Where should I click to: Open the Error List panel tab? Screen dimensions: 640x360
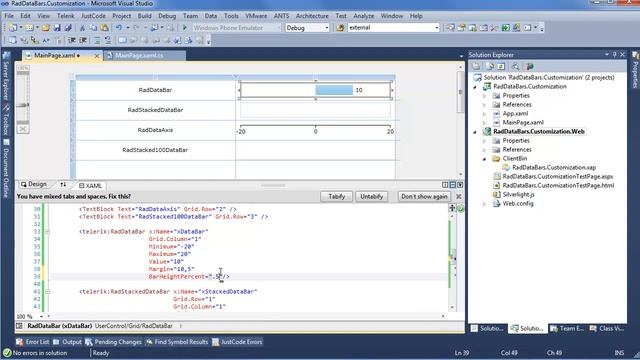(x=33, y=342)
